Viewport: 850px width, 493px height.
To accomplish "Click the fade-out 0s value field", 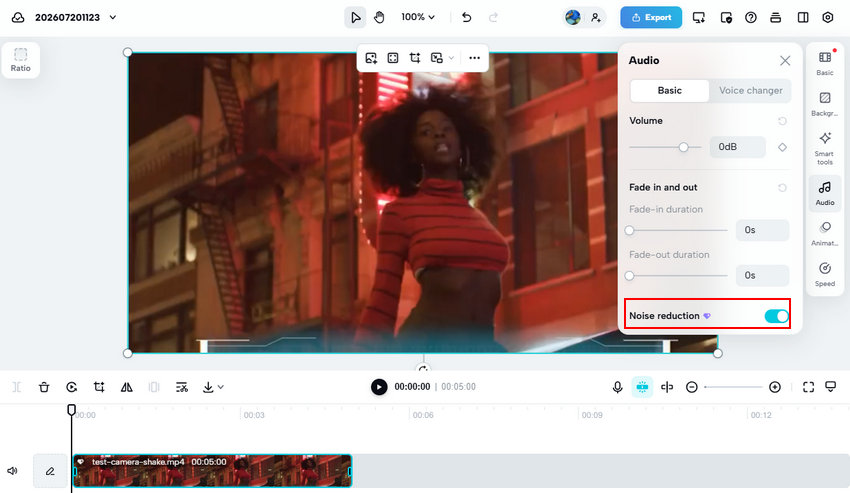I will 762,276.
